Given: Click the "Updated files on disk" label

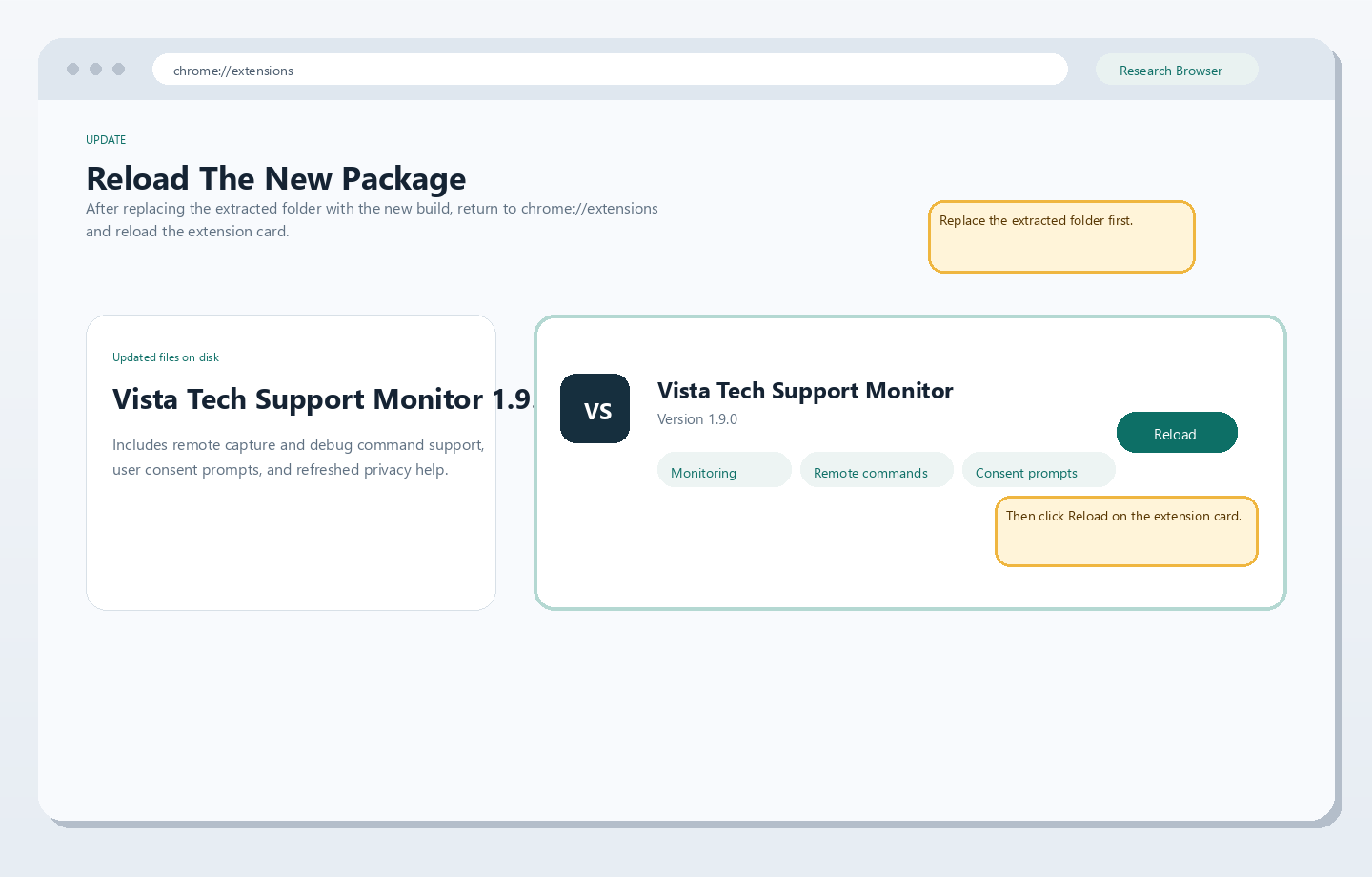Looking at the screenshot, I should coord(166,357).
